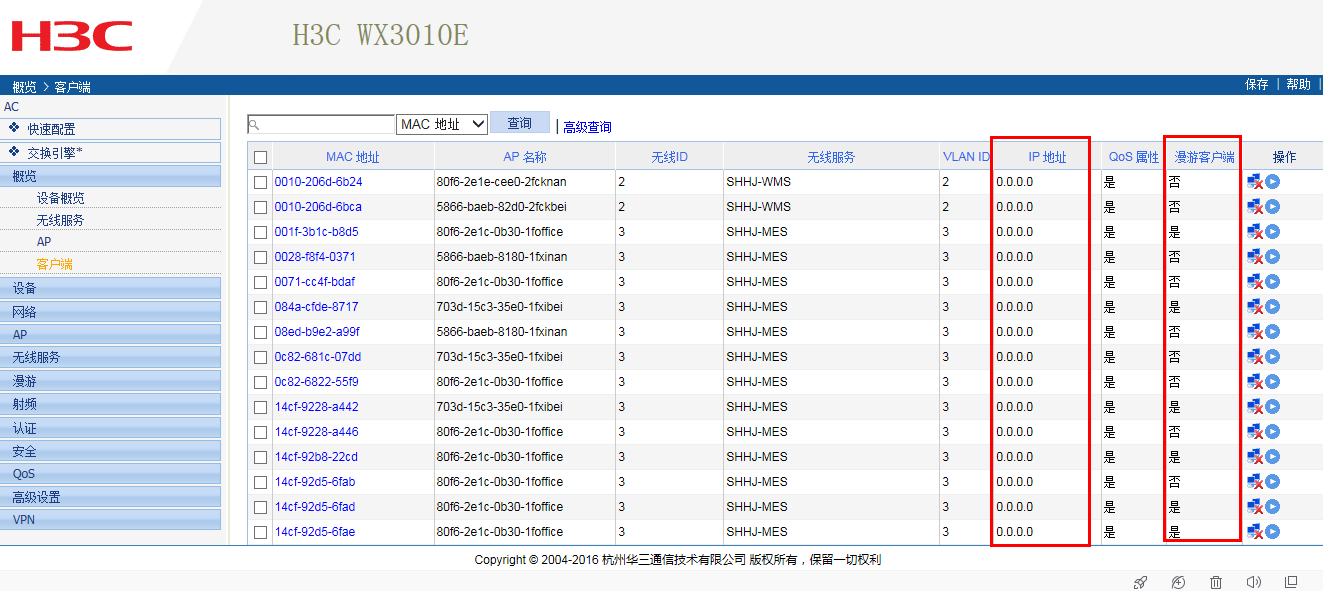Image resolution: width=1323 pixels, height=591 pixels.
Task: Disconnect client 0010-206d-6bca via the red-X icon
Action: (x=1255, y=207)
